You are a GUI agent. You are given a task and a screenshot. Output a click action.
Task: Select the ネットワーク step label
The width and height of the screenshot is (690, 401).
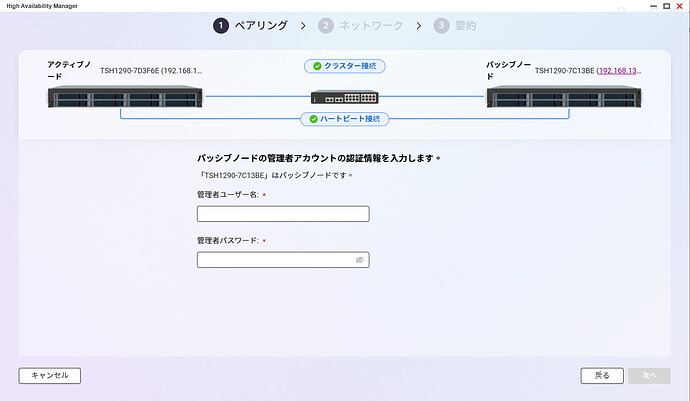371,25
